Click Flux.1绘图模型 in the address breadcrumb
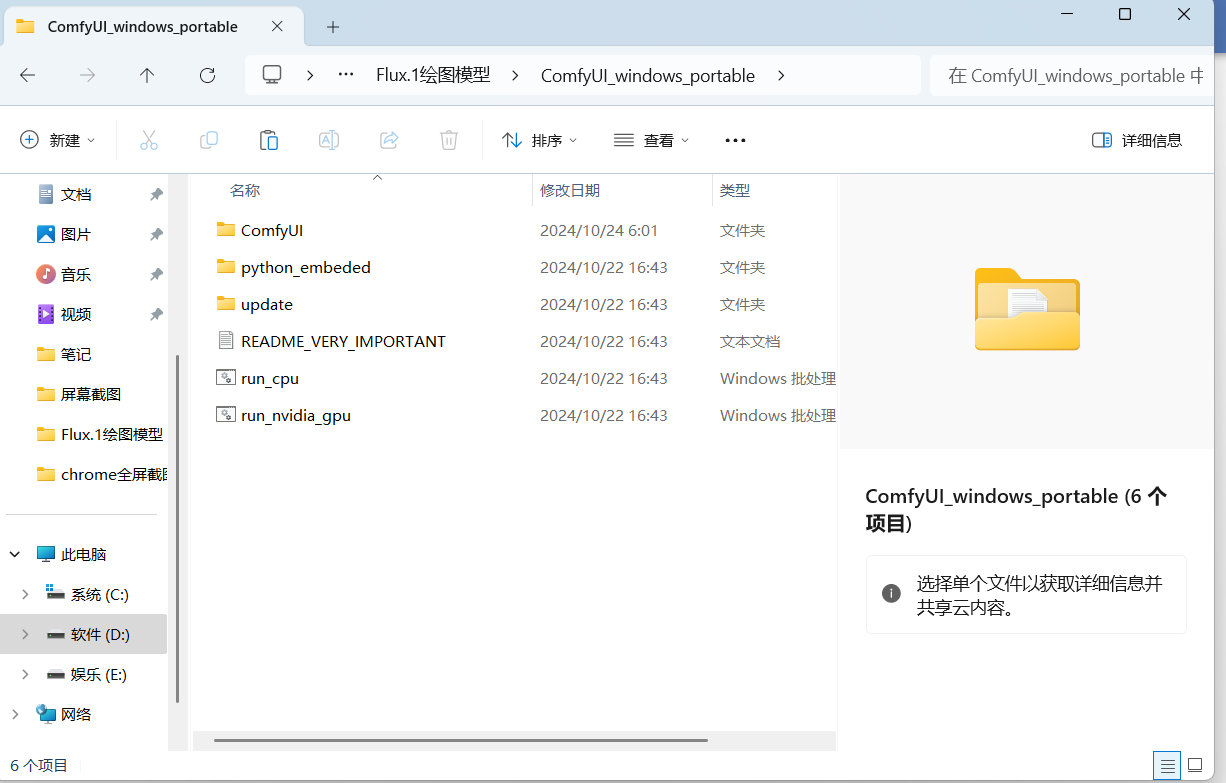 point(433,75)
